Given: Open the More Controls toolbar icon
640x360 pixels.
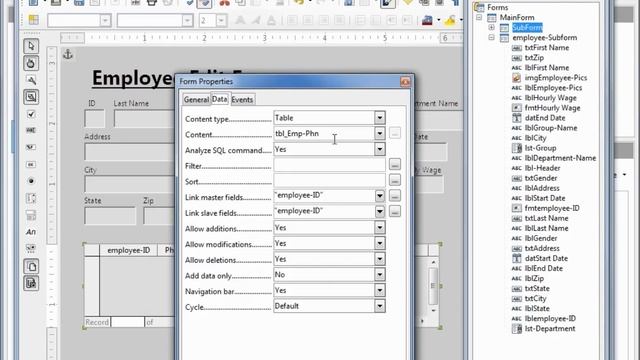Looking at the screenshot, I should (31, 248).
